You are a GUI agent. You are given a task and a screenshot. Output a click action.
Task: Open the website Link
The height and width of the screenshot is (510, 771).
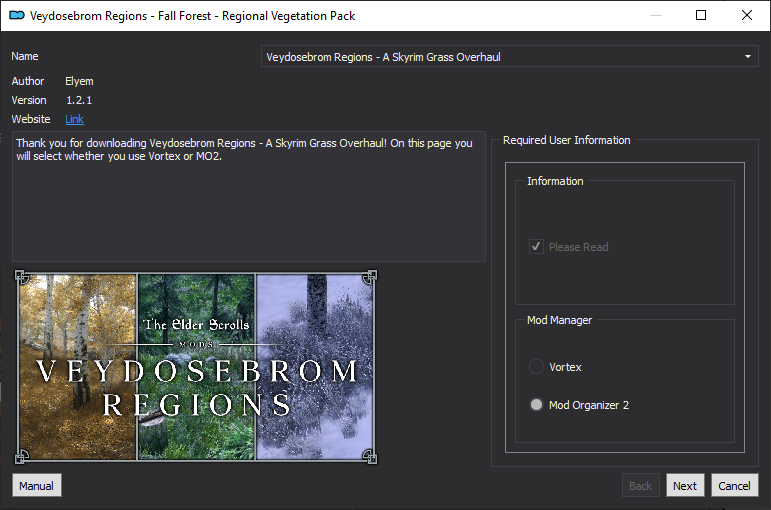coord(74,119)
